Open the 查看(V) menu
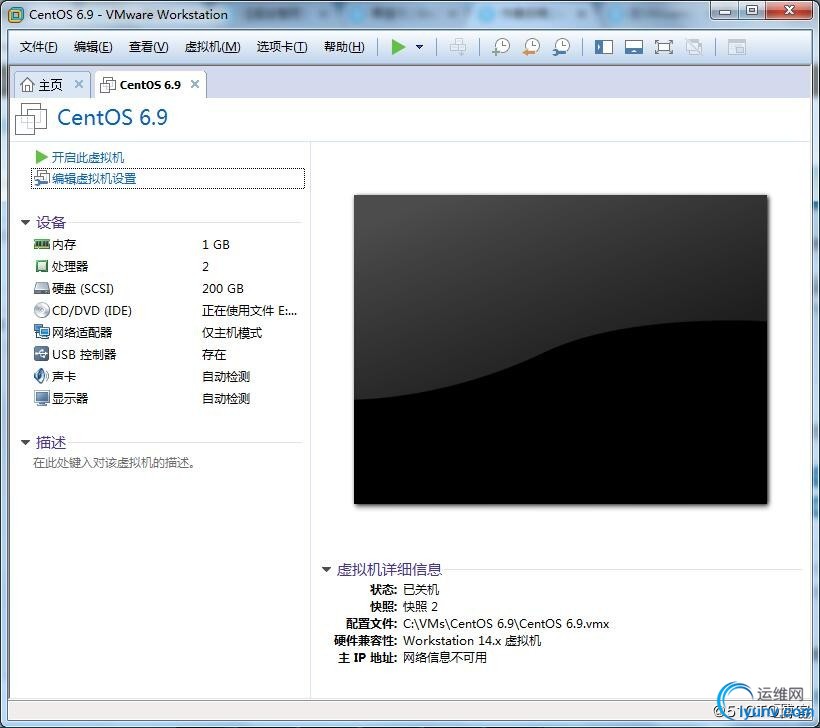Image resolution: width=820 pixels, height=728 pixels. pyautogui.click(x=149, y=47)
